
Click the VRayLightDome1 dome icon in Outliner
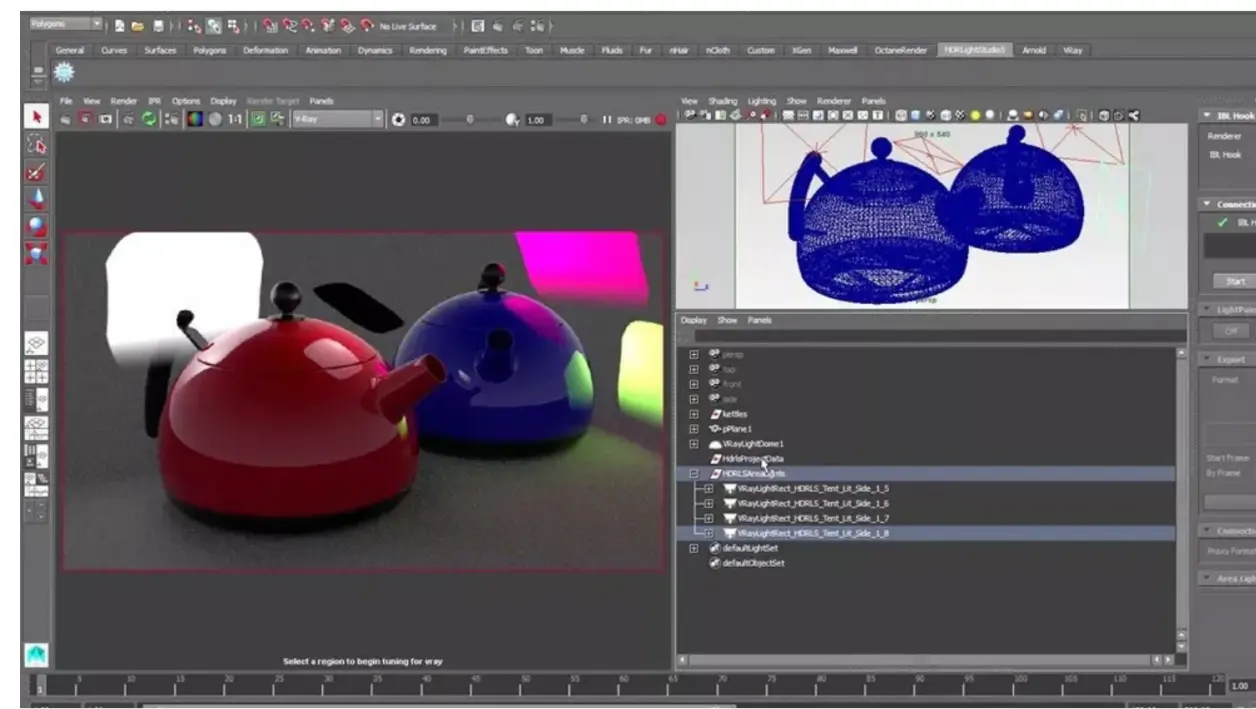click(x=715, y=444)
